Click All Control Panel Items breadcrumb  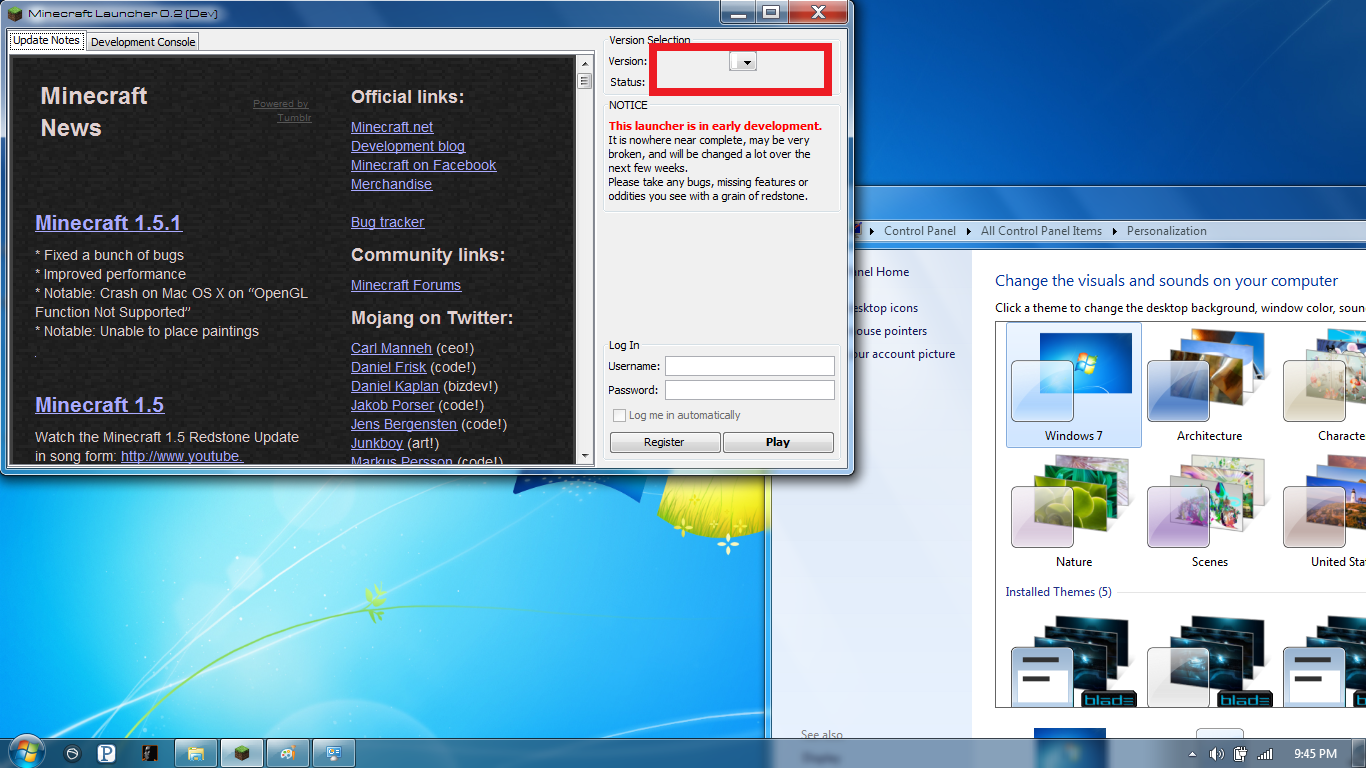click(x=1041, y=231)
